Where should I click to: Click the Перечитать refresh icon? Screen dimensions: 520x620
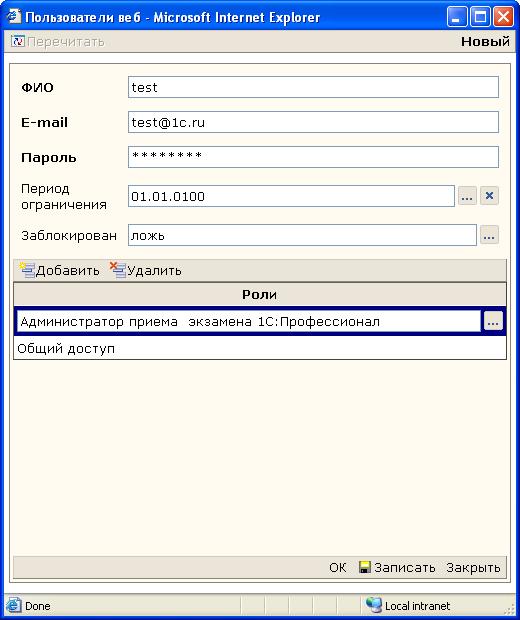coord(18,41)
